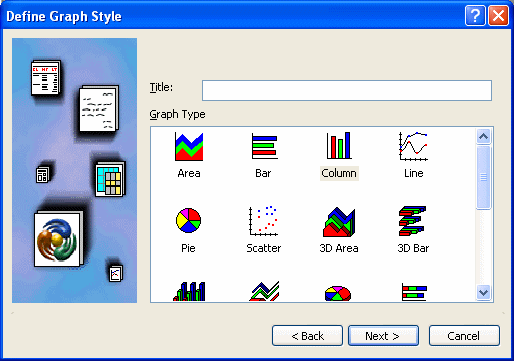Choose the Bar graph type icon

(264, 146)
